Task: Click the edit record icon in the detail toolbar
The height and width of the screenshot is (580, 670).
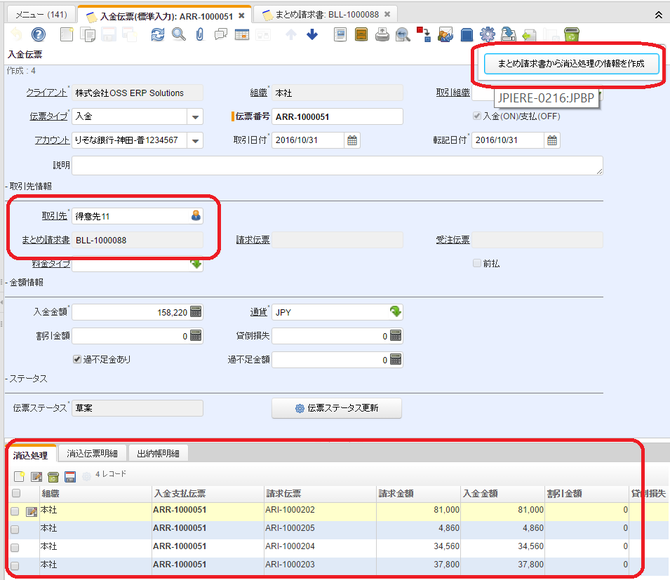Action: click(x=36, y=476)
